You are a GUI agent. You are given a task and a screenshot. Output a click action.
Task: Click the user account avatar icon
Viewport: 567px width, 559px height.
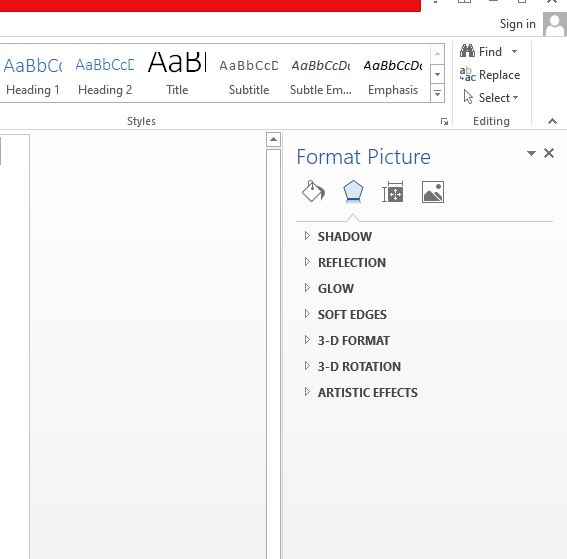coord(555,24)
